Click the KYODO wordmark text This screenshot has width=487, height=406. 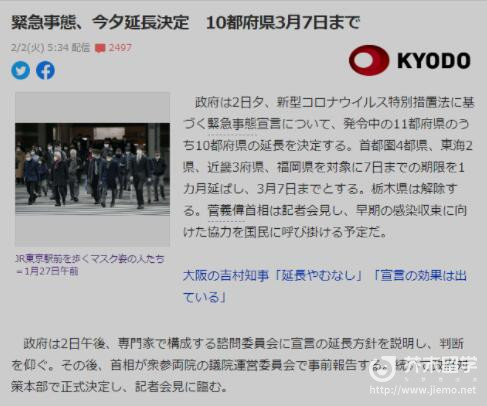pos(434,61)
